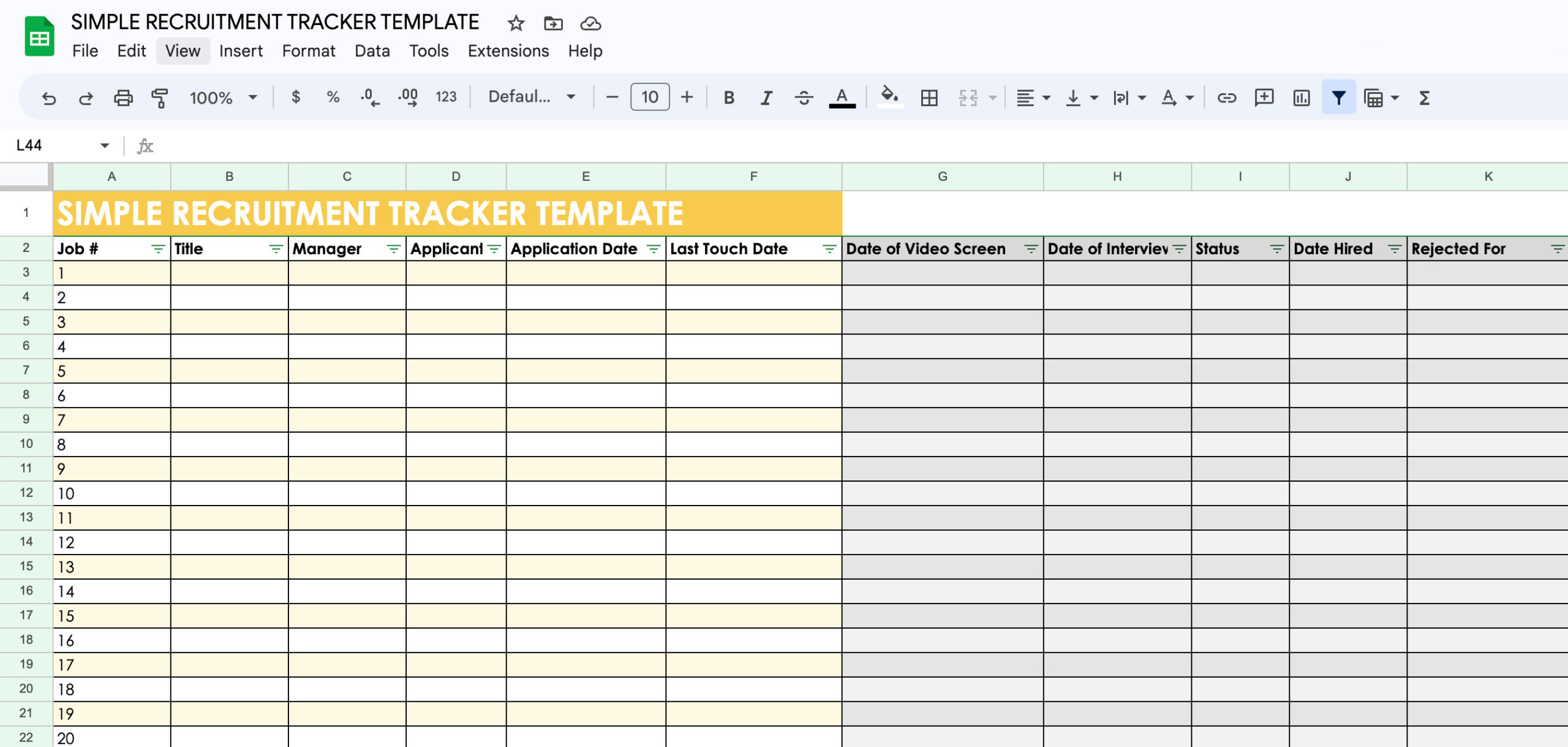The image size is (1568, 747).
Task: Click the font size field showing 10
Action: 650,97
